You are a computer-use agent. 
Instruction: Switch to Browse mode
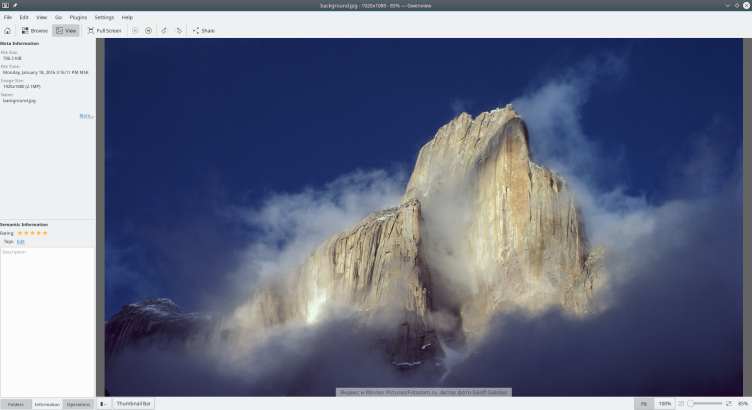click(x=34, y=31)
